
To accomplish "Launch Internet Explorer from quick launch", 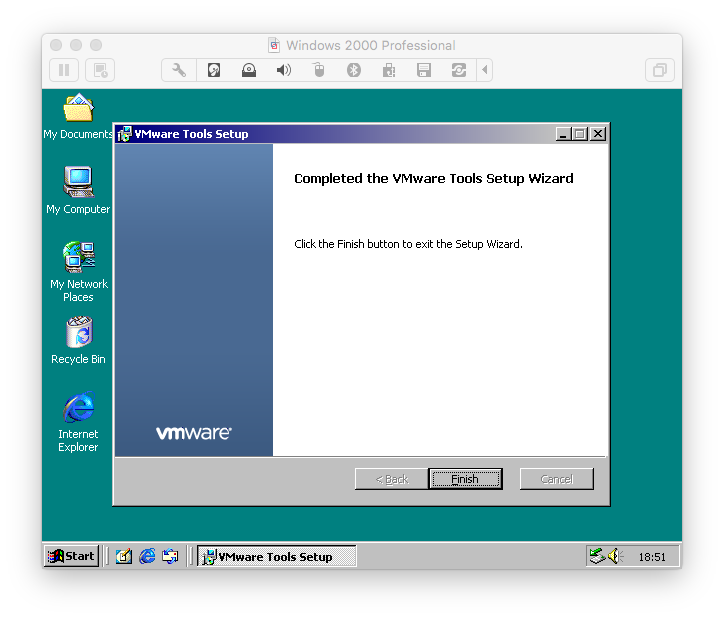I will (147, 556).
